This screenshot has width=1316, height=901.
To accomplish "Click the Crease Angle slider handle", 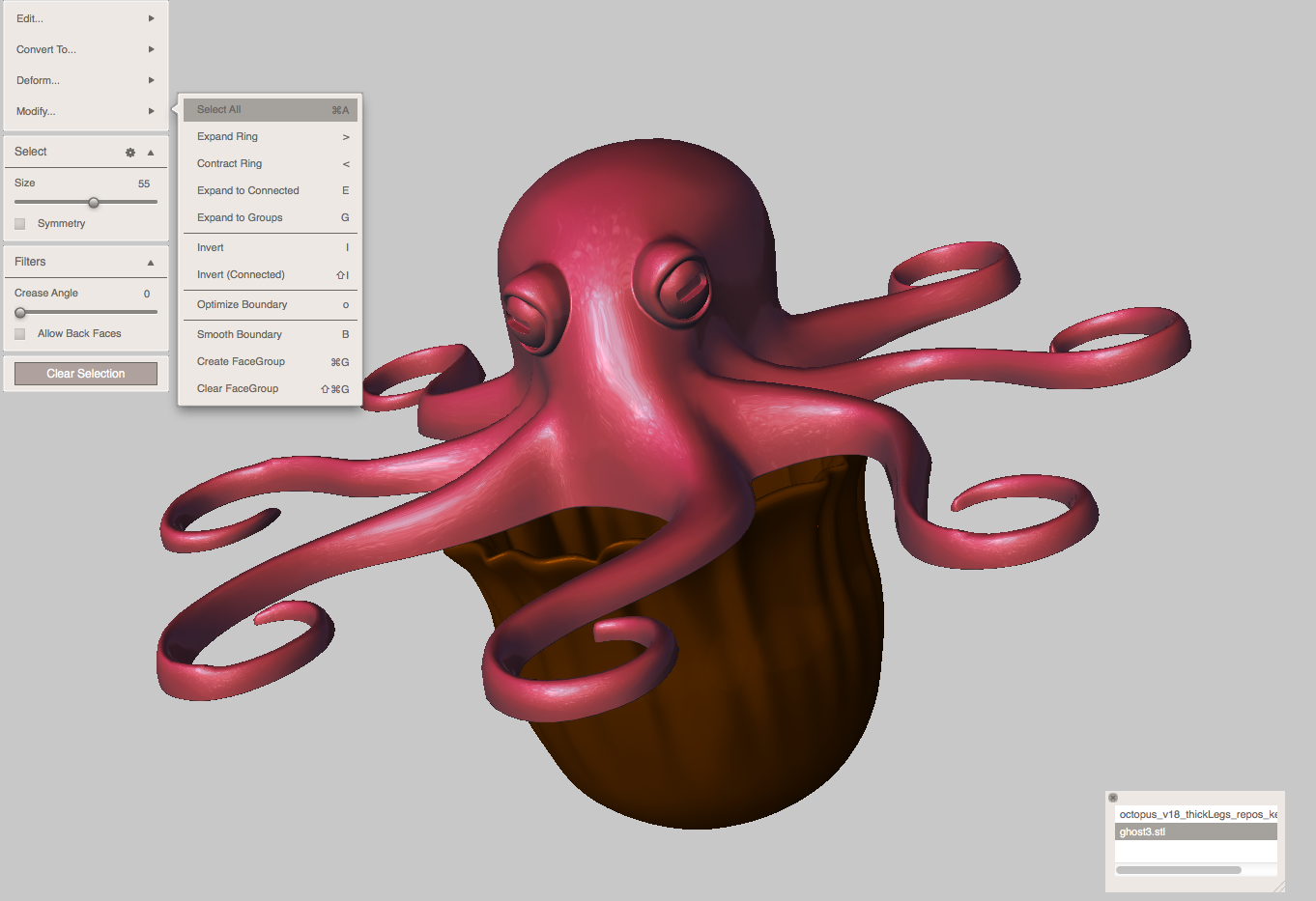I will tap(20, 312).
